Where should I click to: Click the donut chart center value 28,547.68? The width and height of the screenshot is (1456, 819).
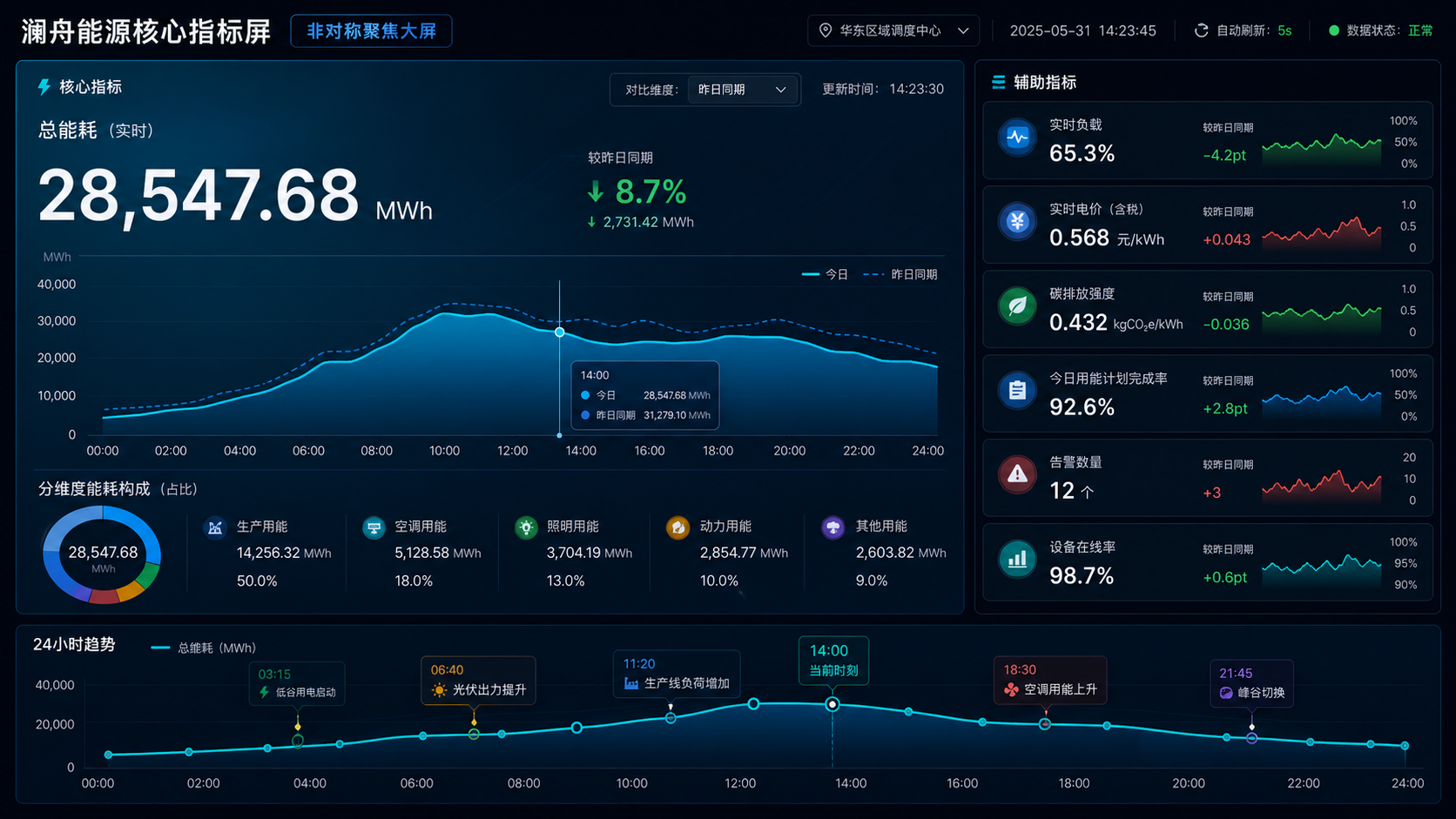[x=103, y=553]
